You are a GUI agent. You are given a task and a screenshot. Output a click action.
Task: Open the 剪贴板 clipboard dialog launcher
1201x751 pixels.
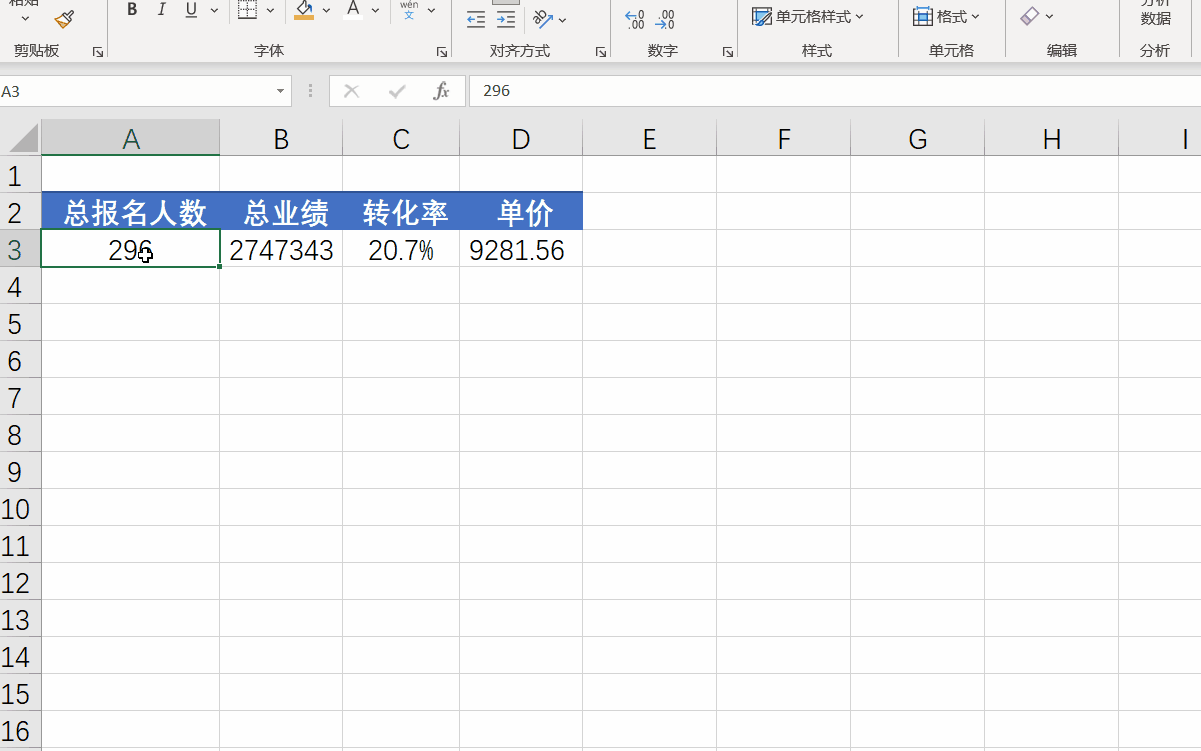[x=98, y=52]
